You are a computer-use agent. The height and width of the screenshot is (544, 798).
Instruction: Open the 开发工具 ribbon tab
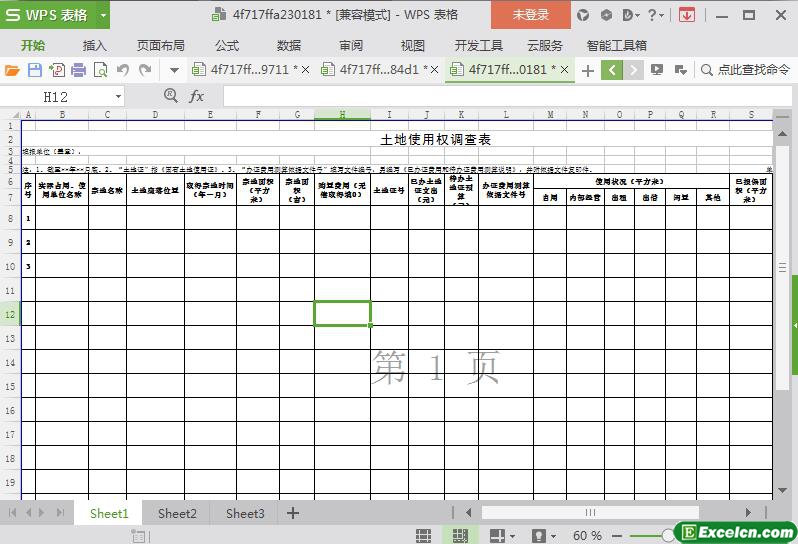pos(479,46)
